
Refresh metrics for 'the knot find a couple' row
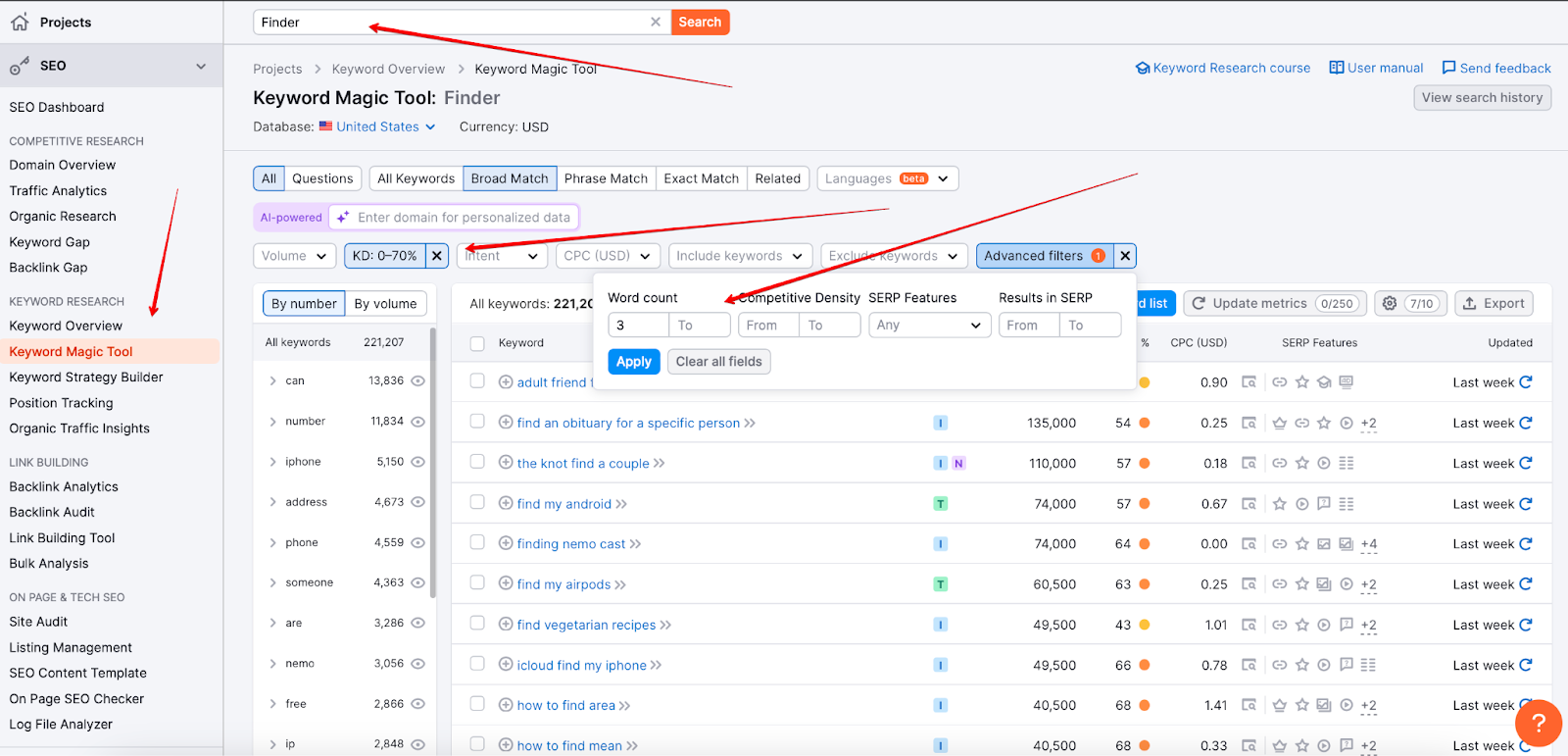click(1526, 463)
